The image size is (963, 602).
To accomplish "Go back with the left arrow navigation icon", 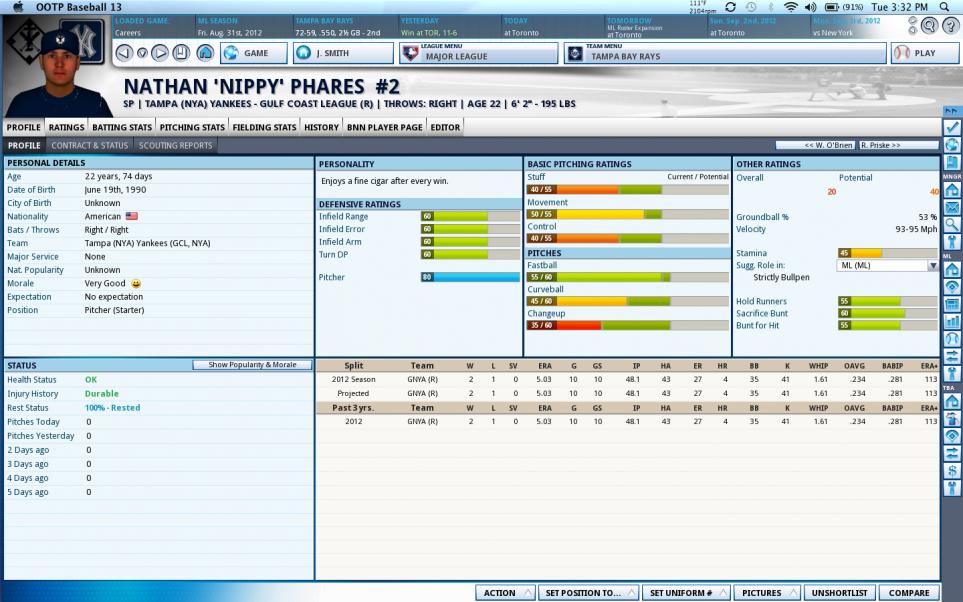I will pos(125,53).
